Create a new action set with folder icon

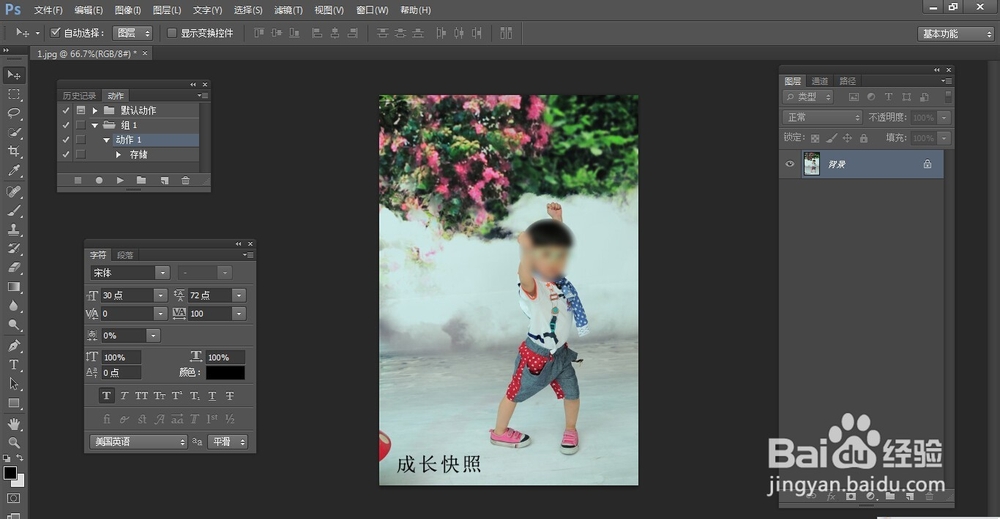[x=142, y=180]
